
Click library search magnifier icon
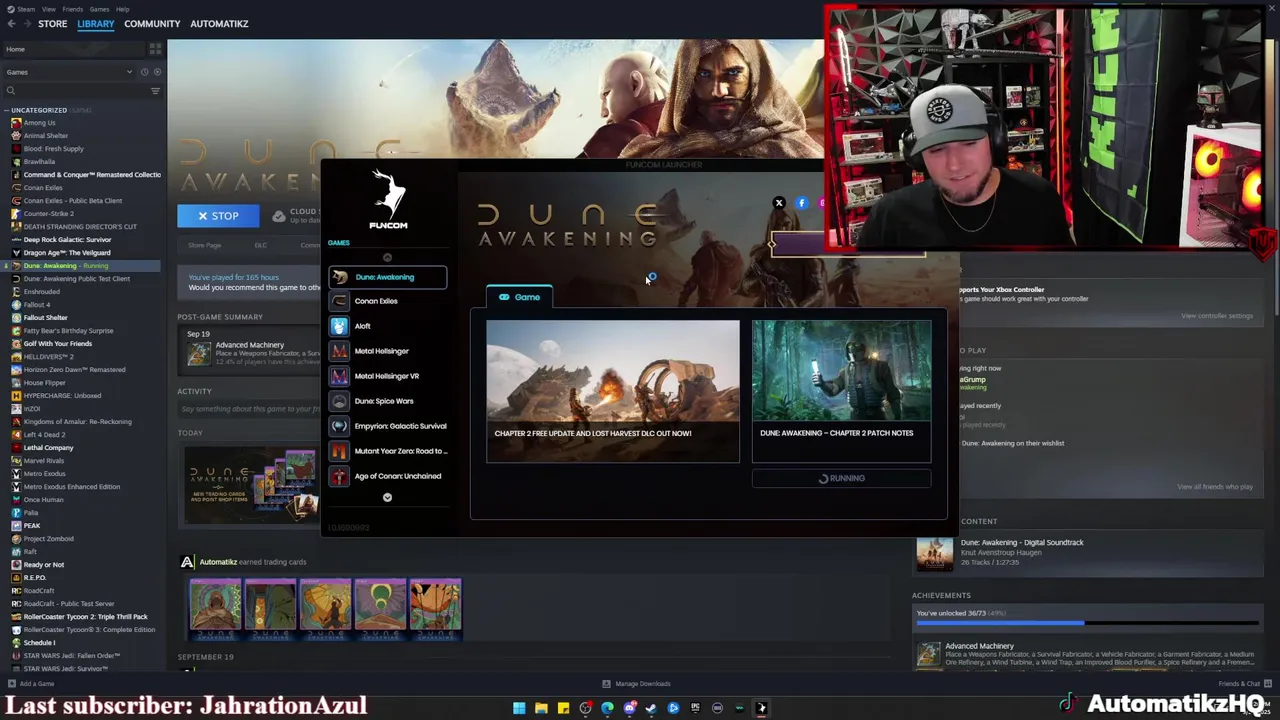click(x=11, y=91)
